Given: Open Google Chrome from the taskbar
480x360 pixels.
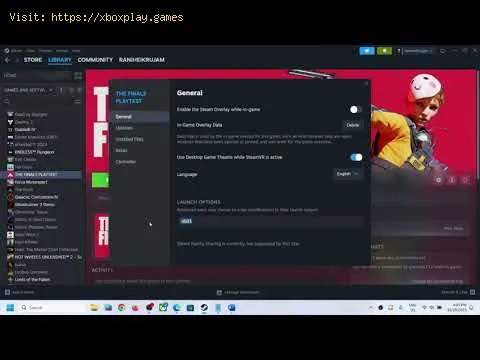Looking at the screenshot, I should pyautogui.click(x=121, y=307).
